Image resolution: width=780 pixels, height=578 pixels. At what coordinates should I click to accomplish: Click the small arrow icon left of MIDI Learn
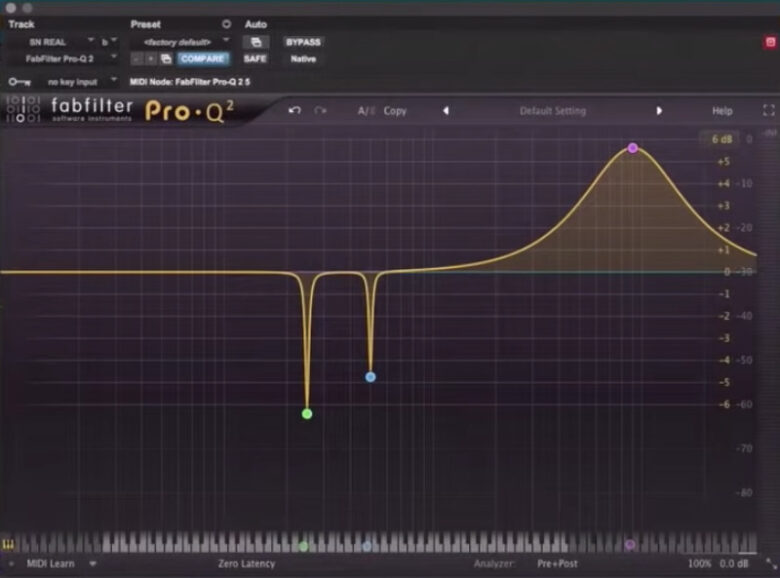11,564
